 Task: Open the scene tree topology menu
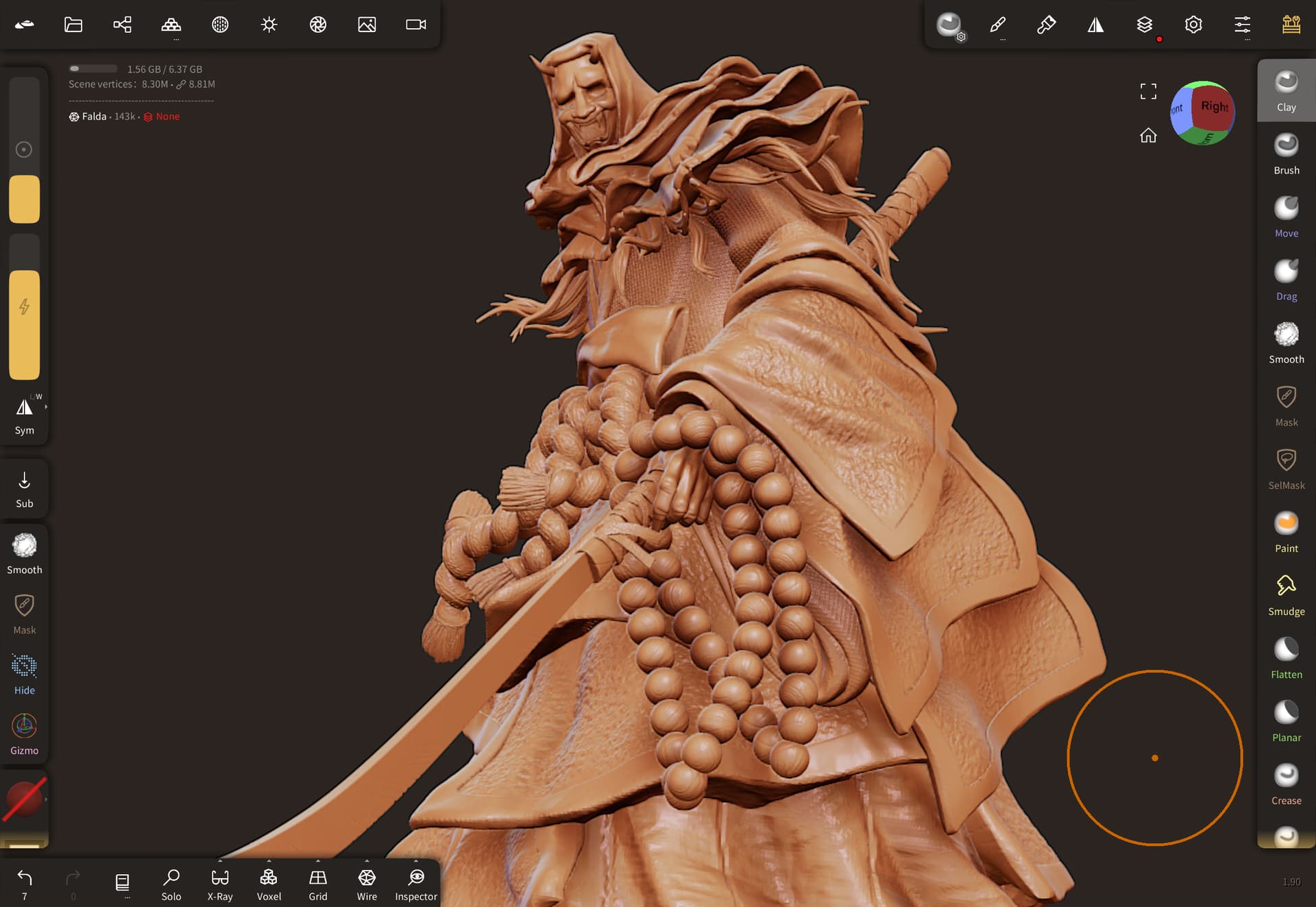tap(122, 25)
